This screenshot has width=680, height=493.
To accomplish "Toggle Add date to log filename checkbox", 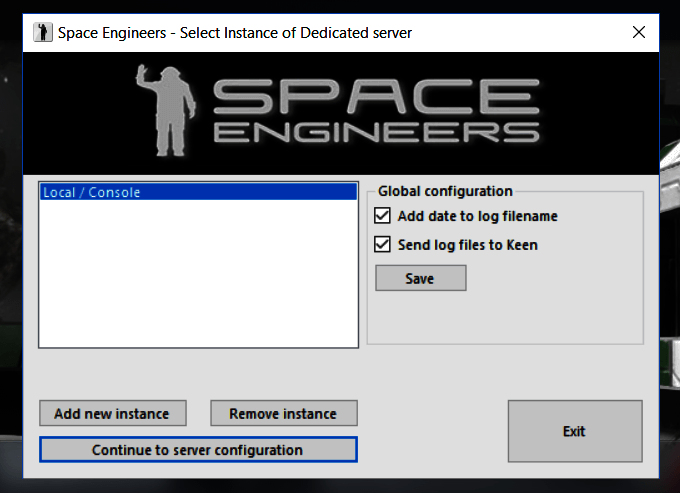I will click(382, 215).
